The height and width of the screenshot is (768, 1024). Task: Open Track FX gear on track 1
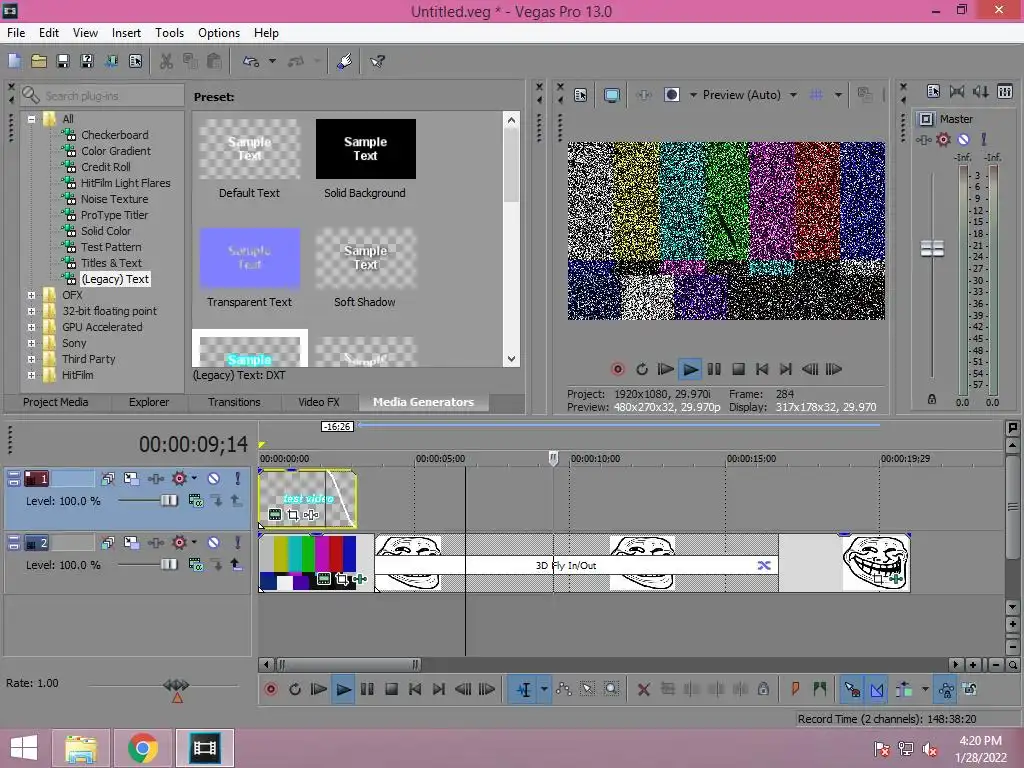pos(179,479)
